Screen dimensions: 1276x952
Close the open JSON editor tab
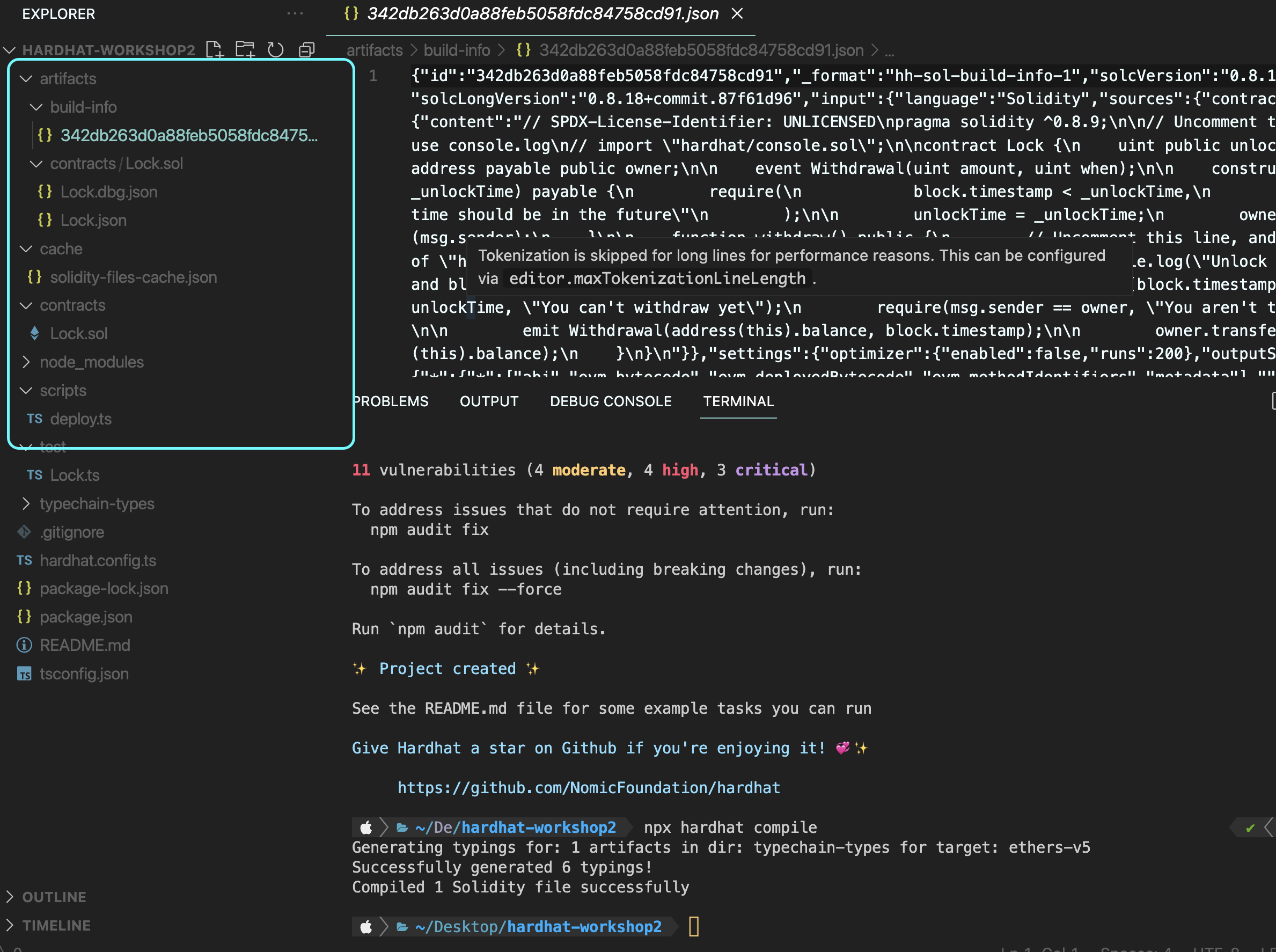point(737,13)
